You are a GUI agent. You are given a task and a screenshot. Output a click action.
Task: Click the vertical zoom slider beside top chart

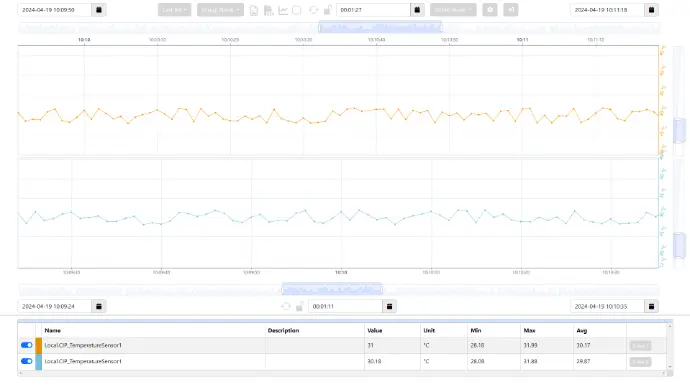coord(679,130)
